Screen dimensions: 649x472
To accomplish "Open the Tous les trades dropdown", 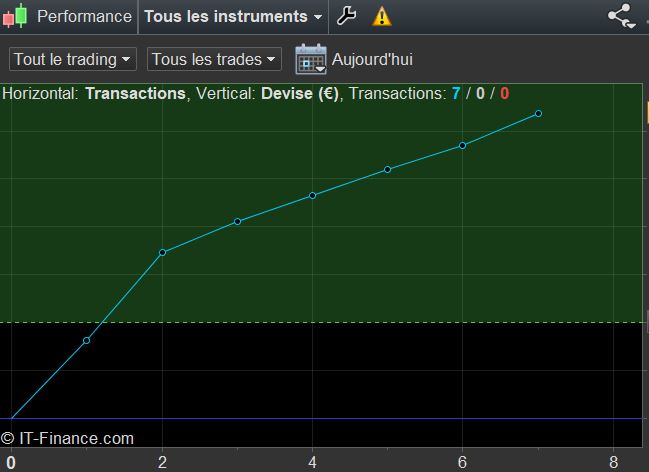I will pyautogui.click(x=214, y=59).
